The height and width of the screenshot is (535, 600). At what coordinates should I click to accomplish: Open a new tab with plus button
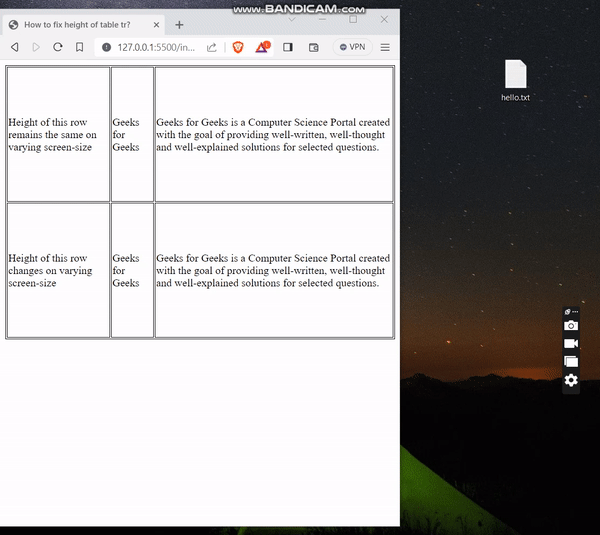point(179,25)
